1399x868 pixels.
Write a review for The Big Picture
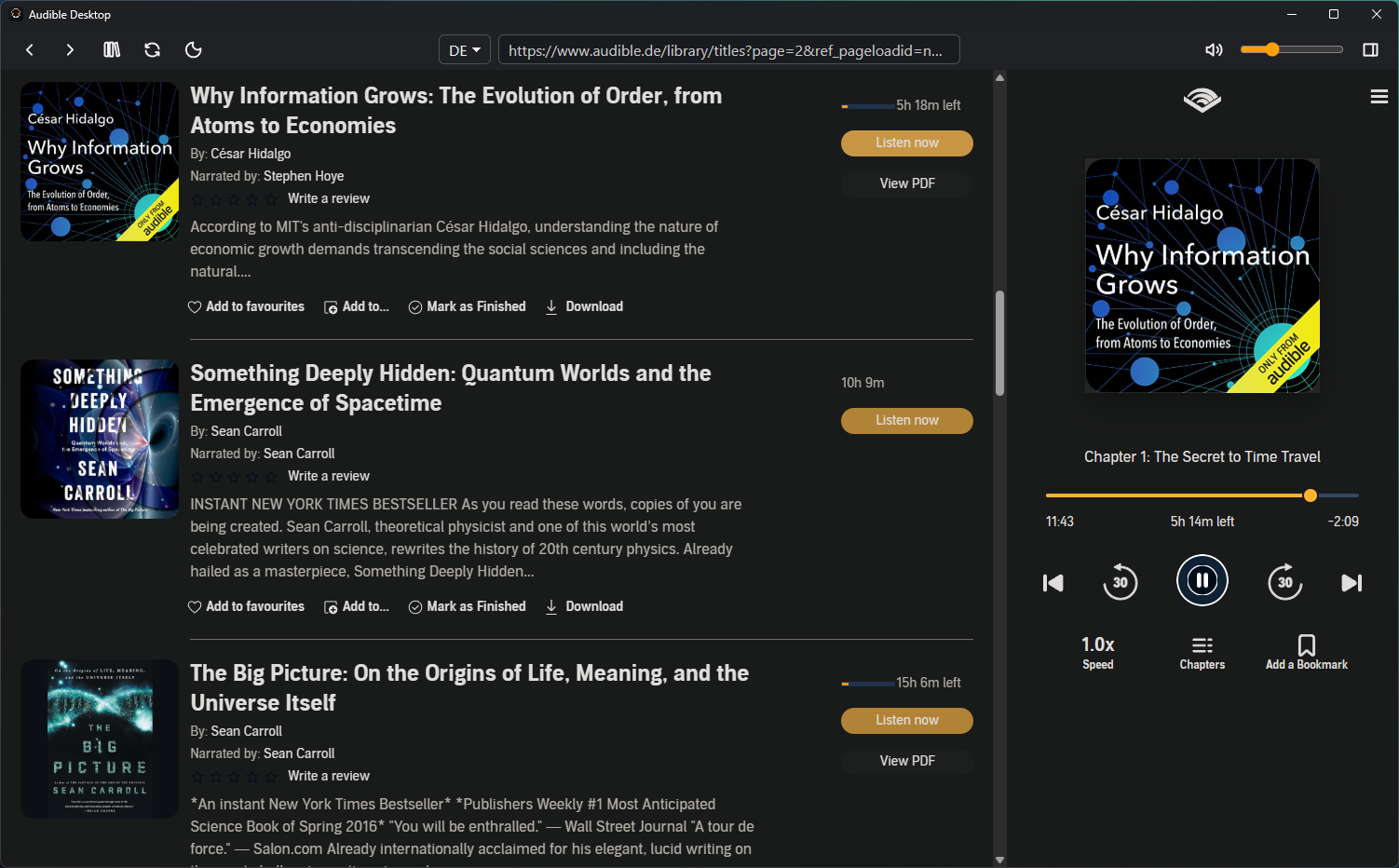click(x=329, y=776)
